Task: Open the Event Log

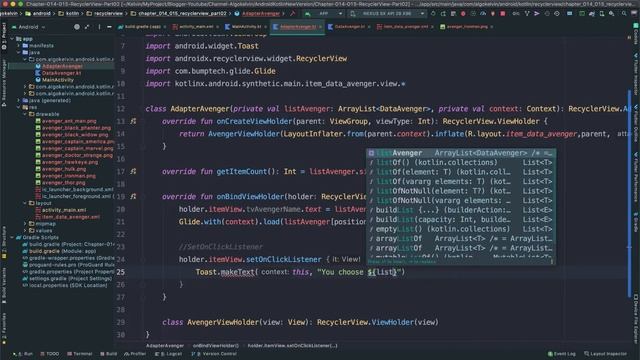Action: (562, 354)
